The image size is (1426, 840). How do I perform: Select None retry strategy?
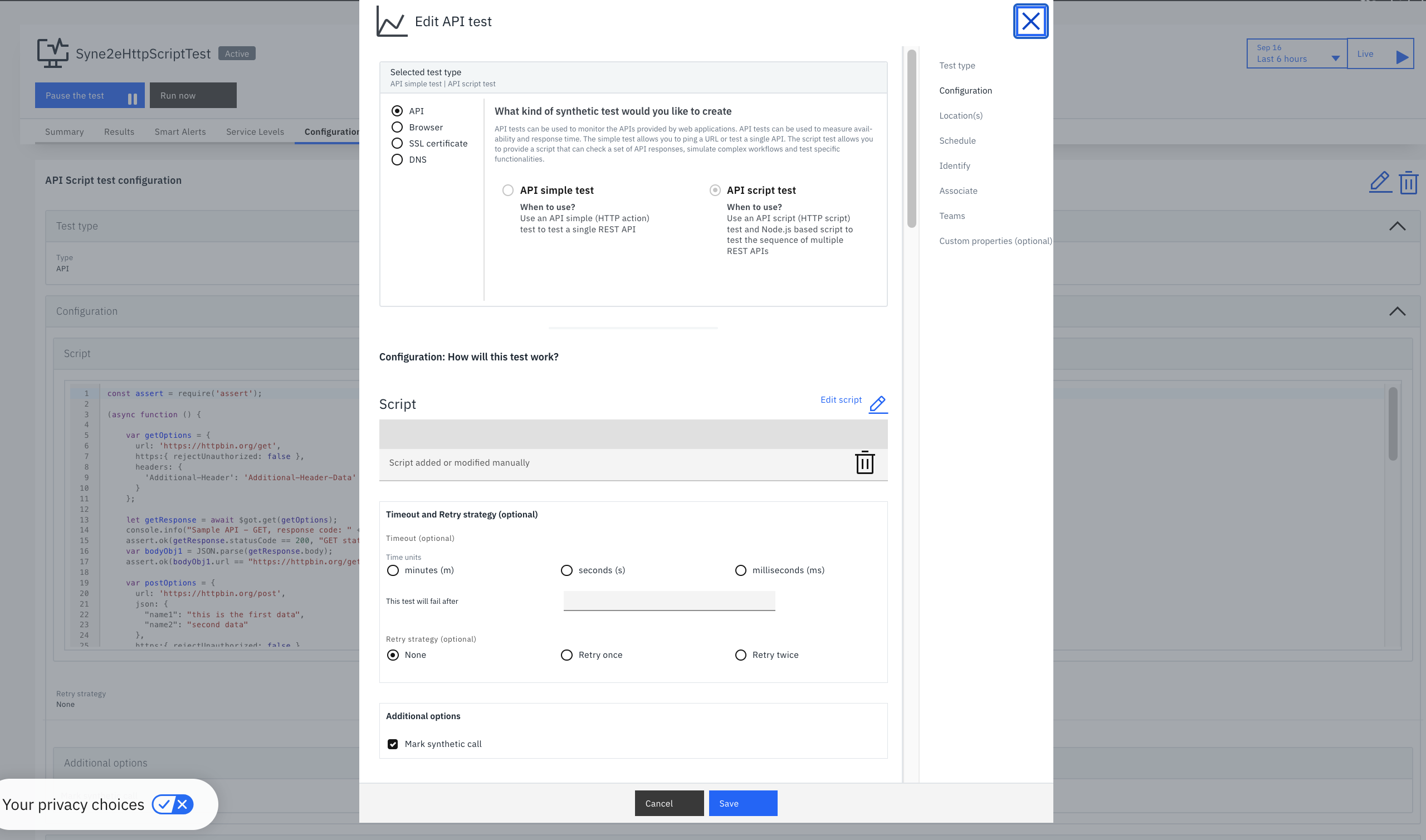[x=393, y=655]
